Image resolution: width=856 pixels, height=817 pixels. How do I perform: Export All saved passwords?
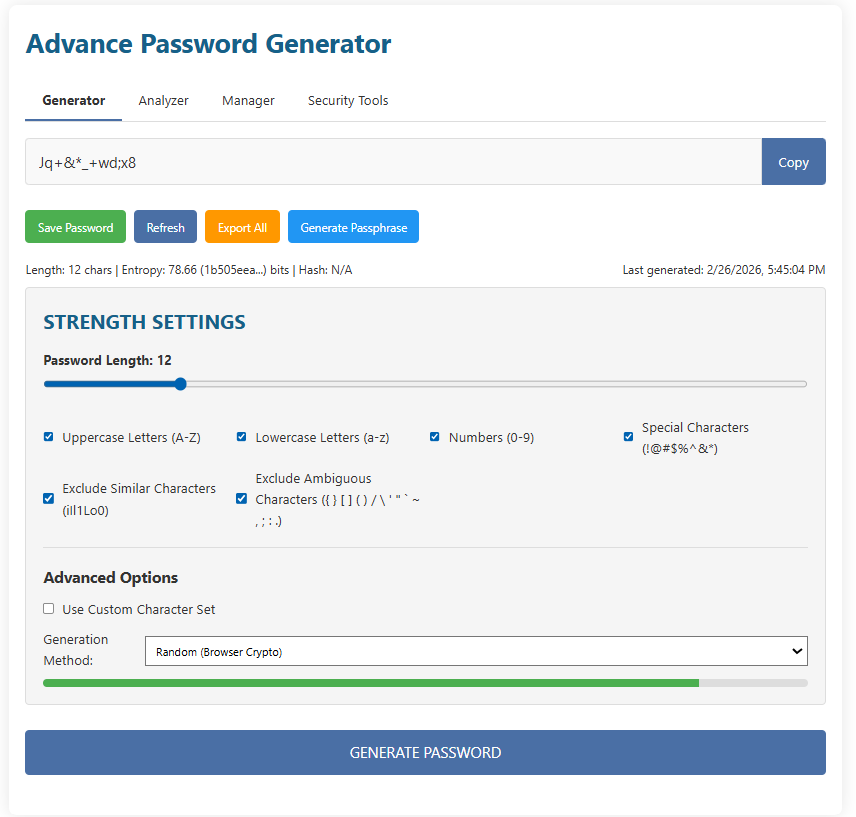point(242,226)
